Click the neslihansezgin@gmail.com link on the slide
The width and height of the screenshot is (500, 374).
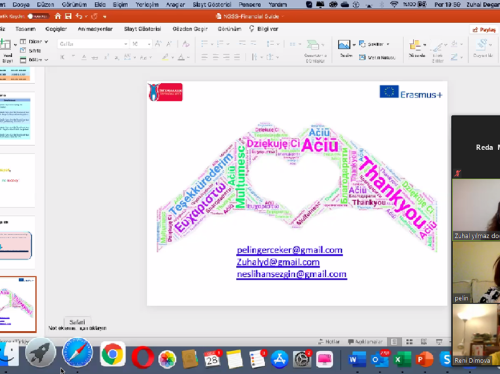point(292,274)
